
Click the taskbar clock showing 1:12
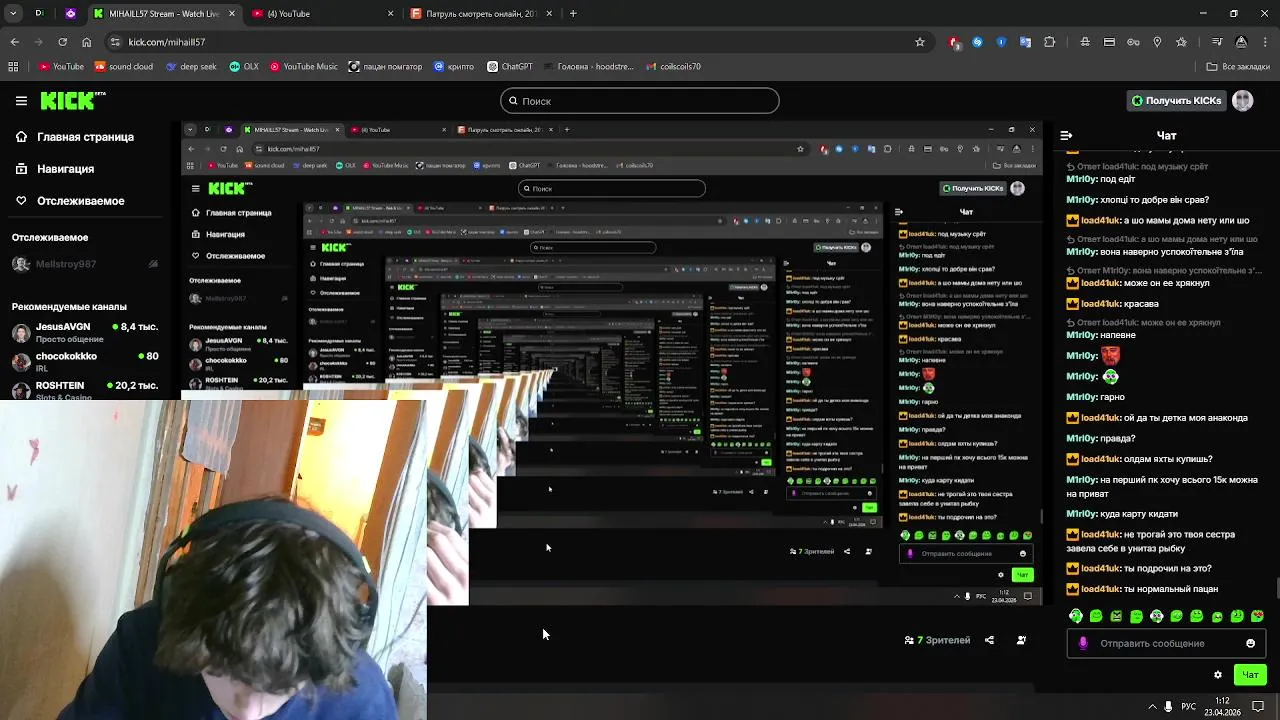1222,707
